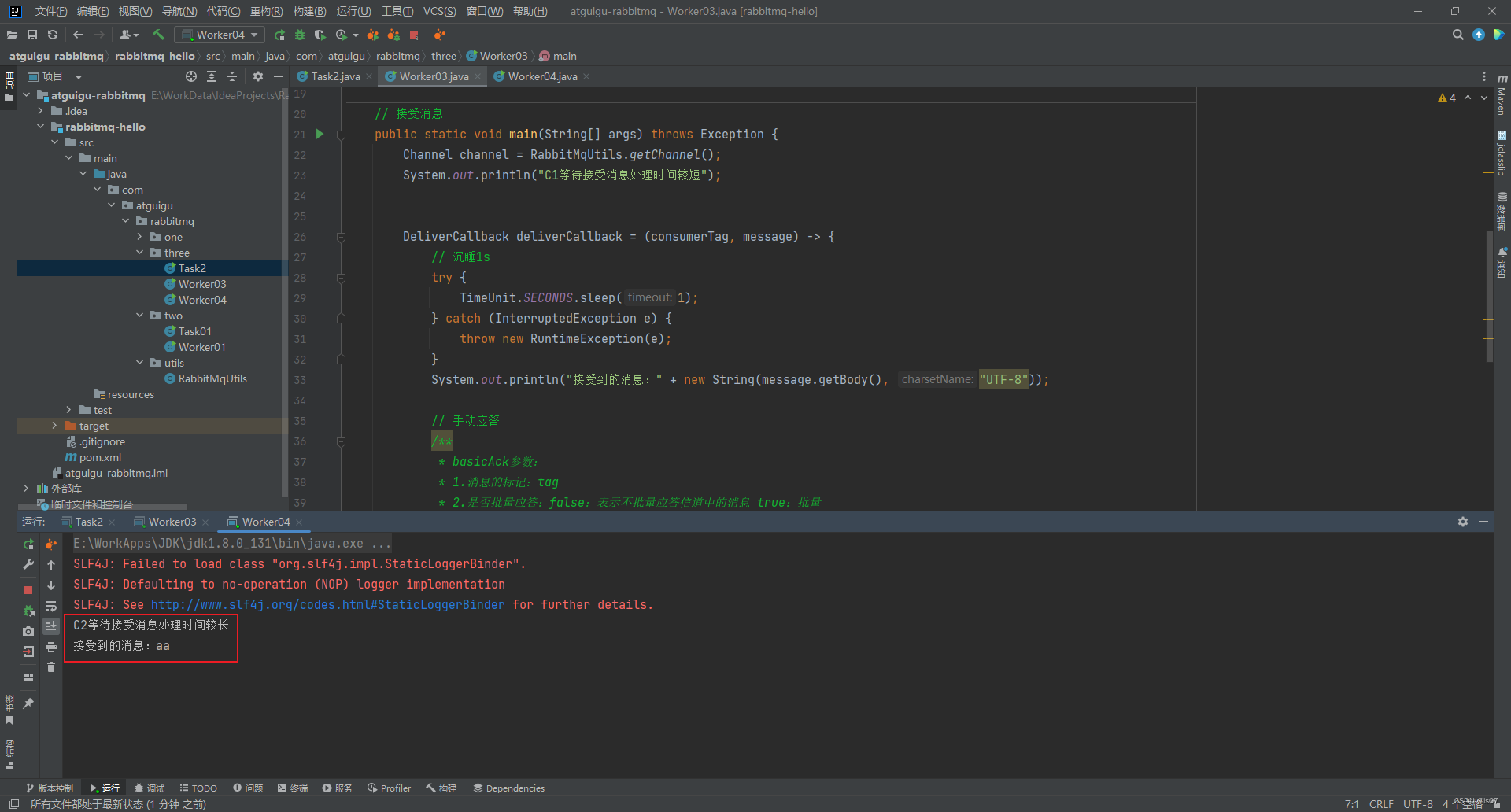Select Worker01 in the project tree
The height and width of the screenshot is (812, 1511).
195,347
